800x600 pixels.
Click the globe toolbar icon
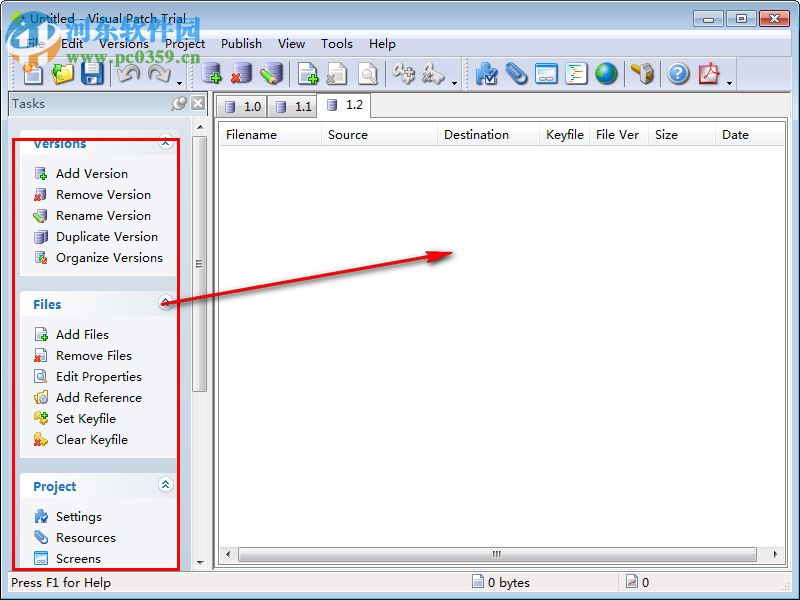pyautogui.click(x=606, y=74)
